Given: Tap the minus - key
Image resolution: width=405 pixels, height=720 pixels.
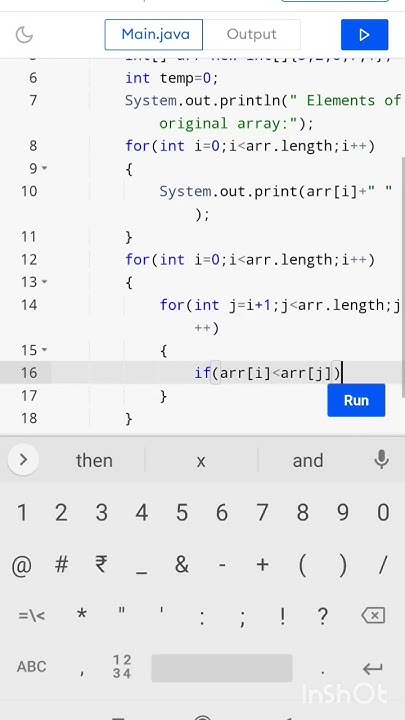Looking at the screenshot, I should 222,565.
